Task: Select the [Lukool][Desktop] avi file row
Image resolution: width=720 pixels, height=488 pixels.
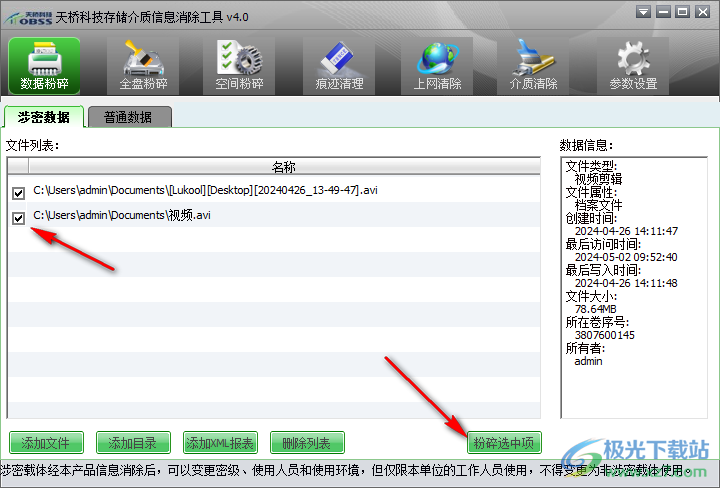Action: pos(274,190)
